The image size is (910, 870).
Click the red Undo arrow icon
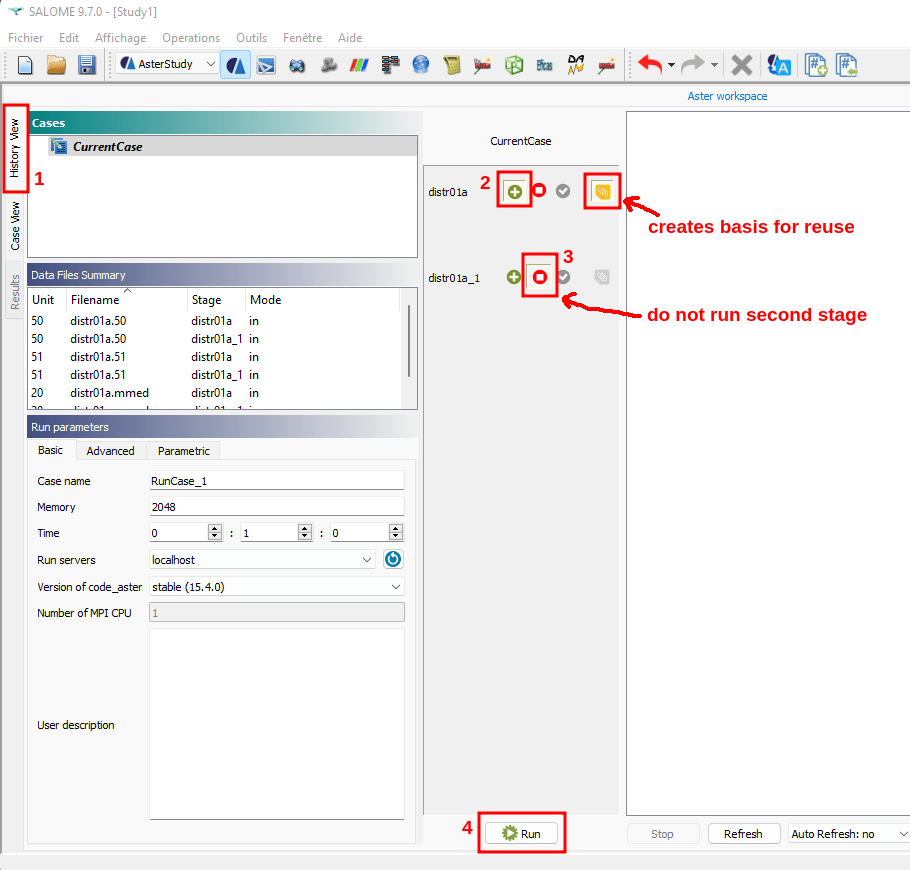pos(650,65)
